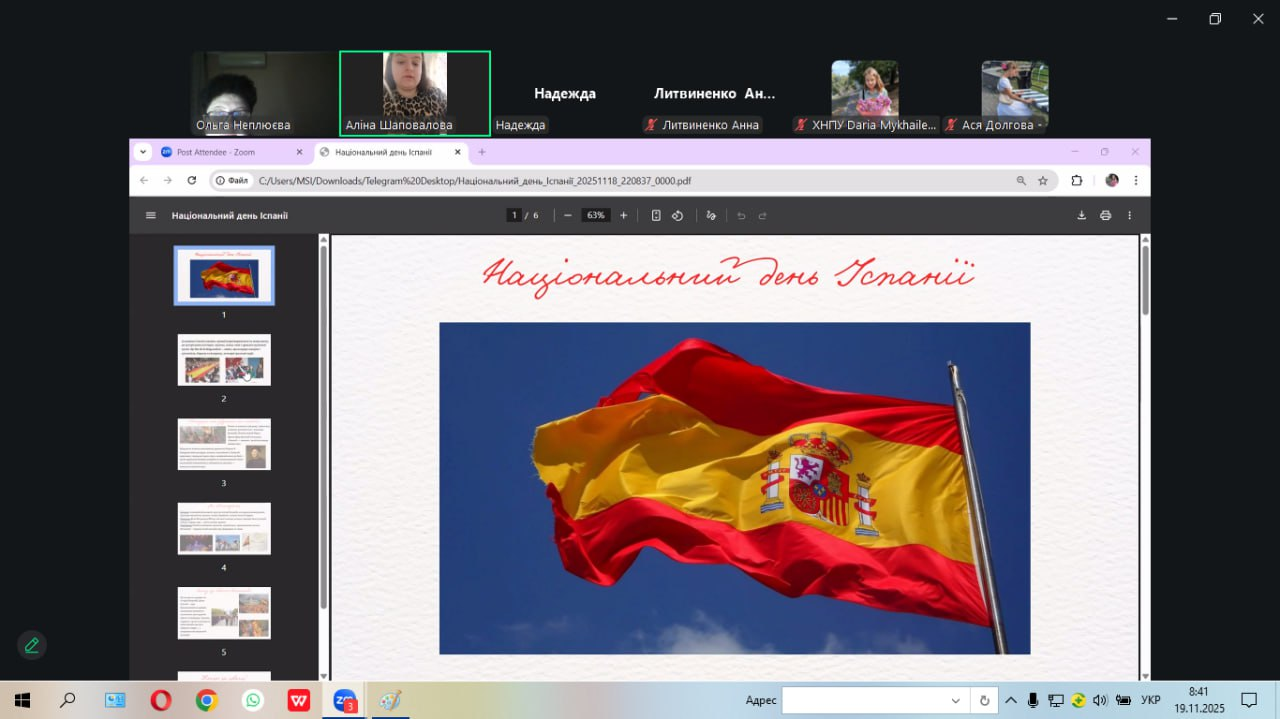Open the browser extensions puzzle icon
The image size is (1280, 719).
(x=1077, y=181)
